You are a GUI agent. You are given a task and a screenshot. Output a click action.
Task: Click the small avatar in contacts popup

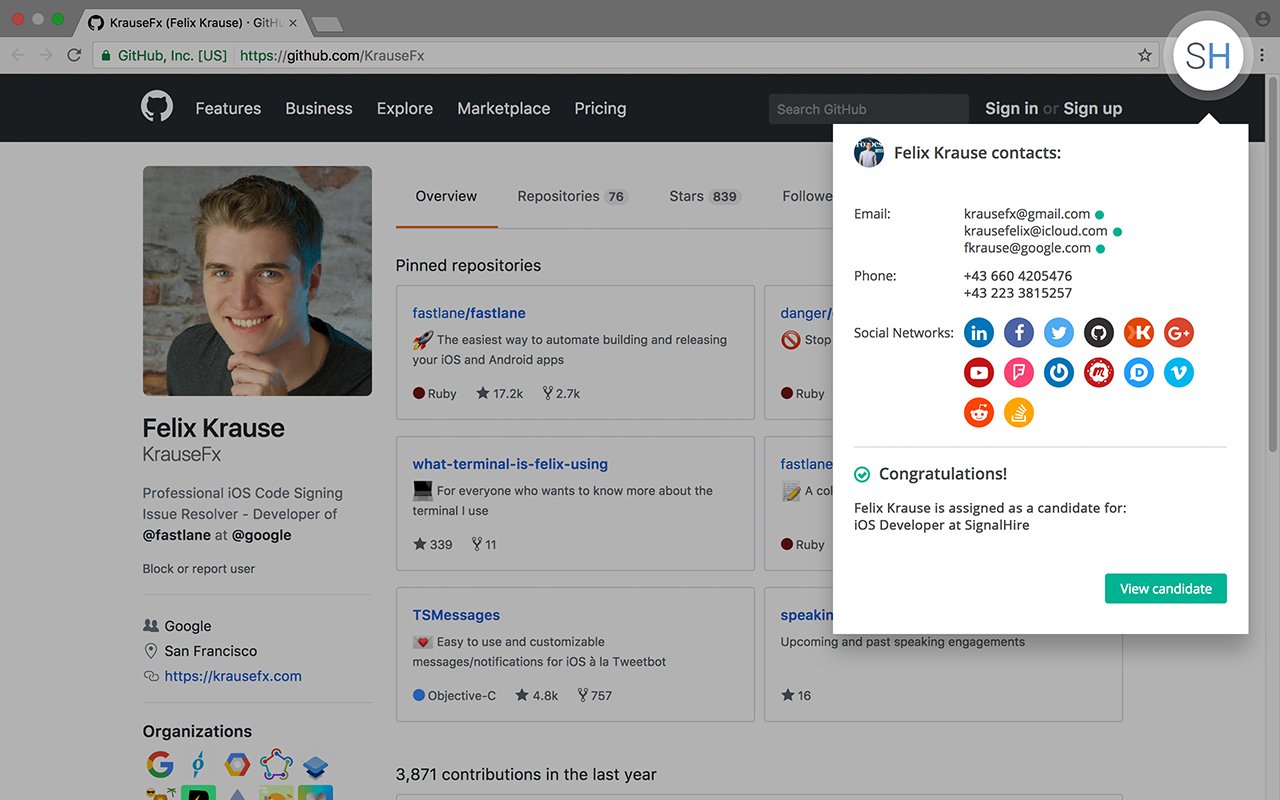tap(869, 152)
